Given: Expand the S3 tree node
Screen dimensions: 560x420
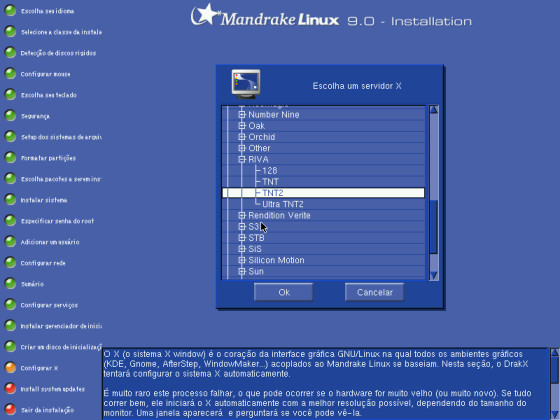Looking at the screenshot, I should [x=242, y=226].
